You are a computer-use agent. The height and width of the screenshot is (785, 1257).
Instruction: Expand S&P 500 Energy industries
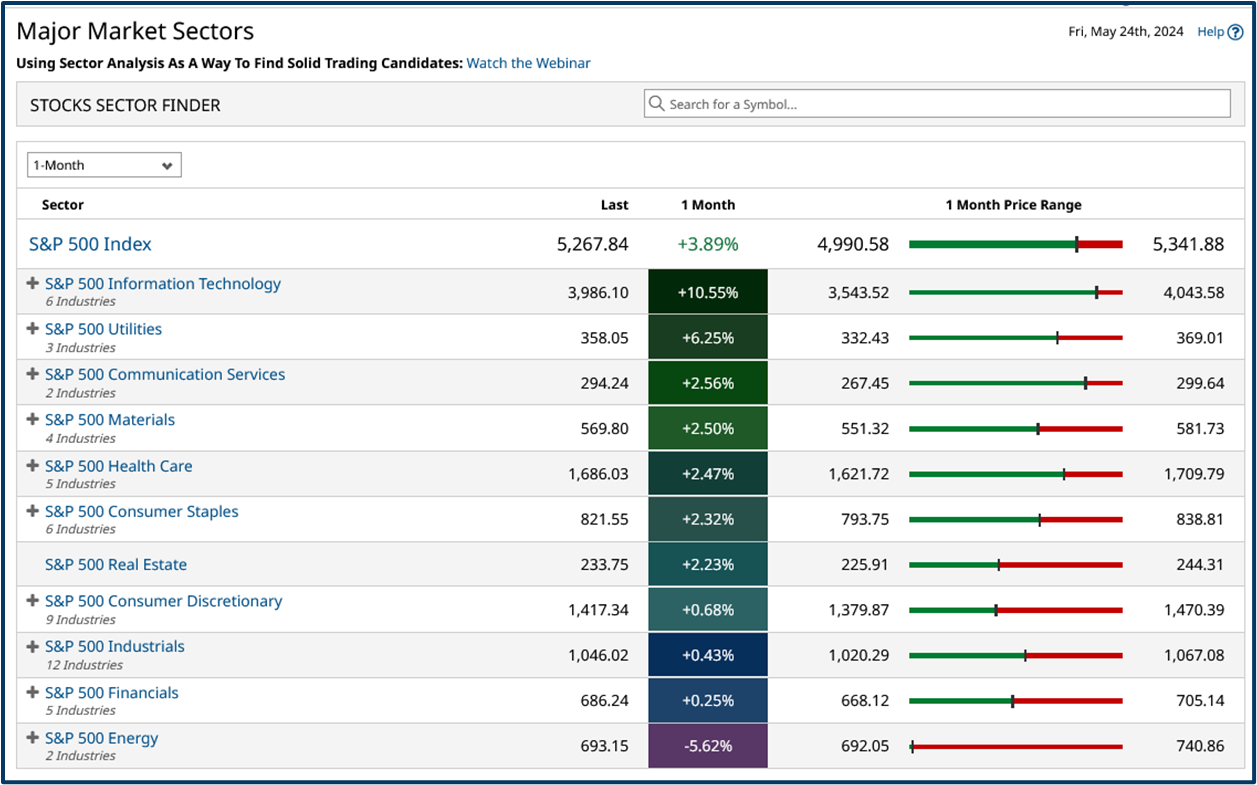click(31, 737)
